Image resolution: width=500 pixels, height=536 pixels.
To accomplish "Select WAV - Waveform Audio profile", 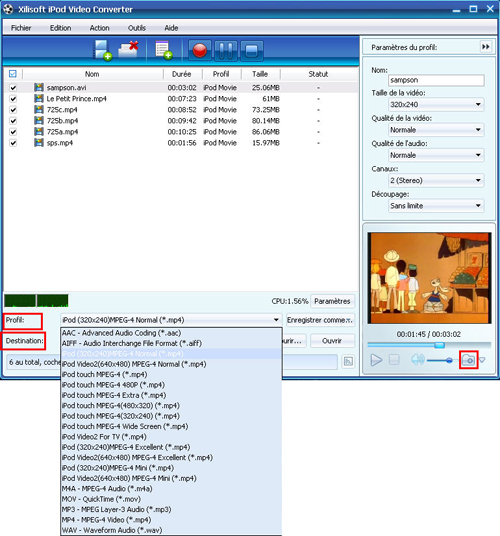I will (171, 530).
